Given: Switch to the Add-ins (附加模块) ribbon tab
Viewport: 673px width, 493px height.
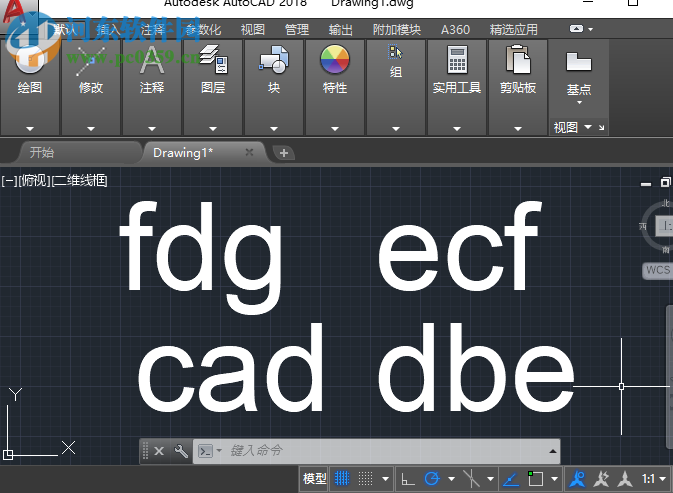Looking at the screenshot, I should click(x=397, y=30).
